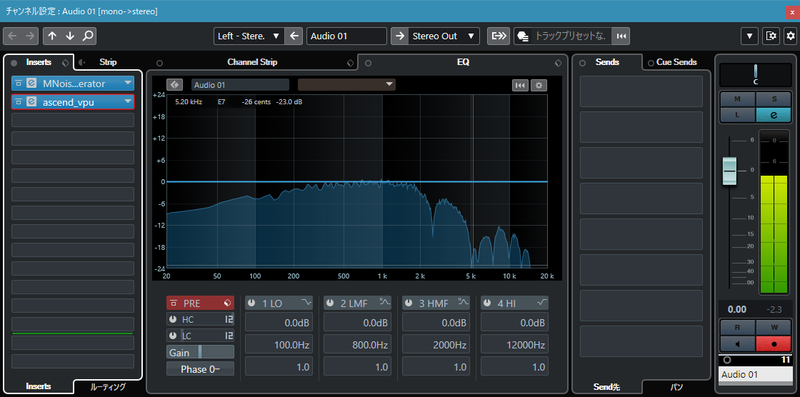Change filter type of band 4 HI

542,303
